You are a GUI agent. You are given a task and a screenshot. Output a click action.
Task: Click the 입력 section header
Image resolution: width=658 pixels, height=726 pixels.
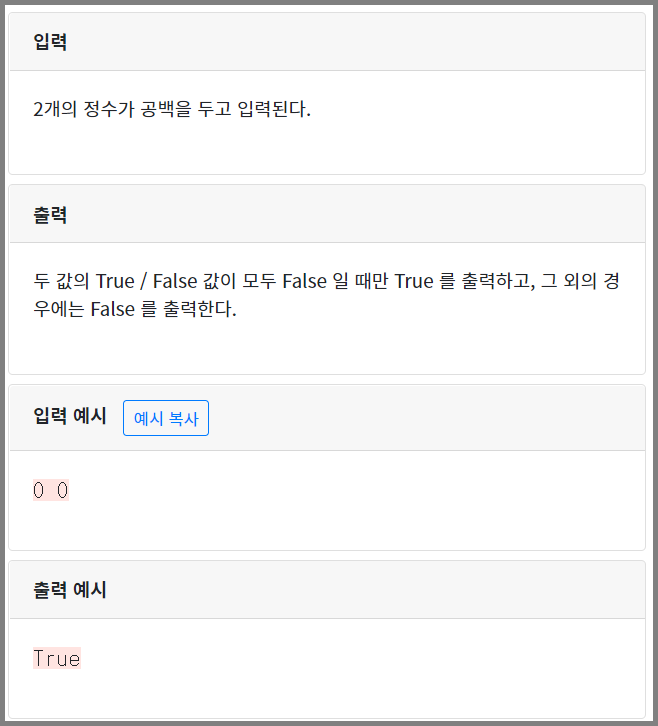tap(327, 42)
